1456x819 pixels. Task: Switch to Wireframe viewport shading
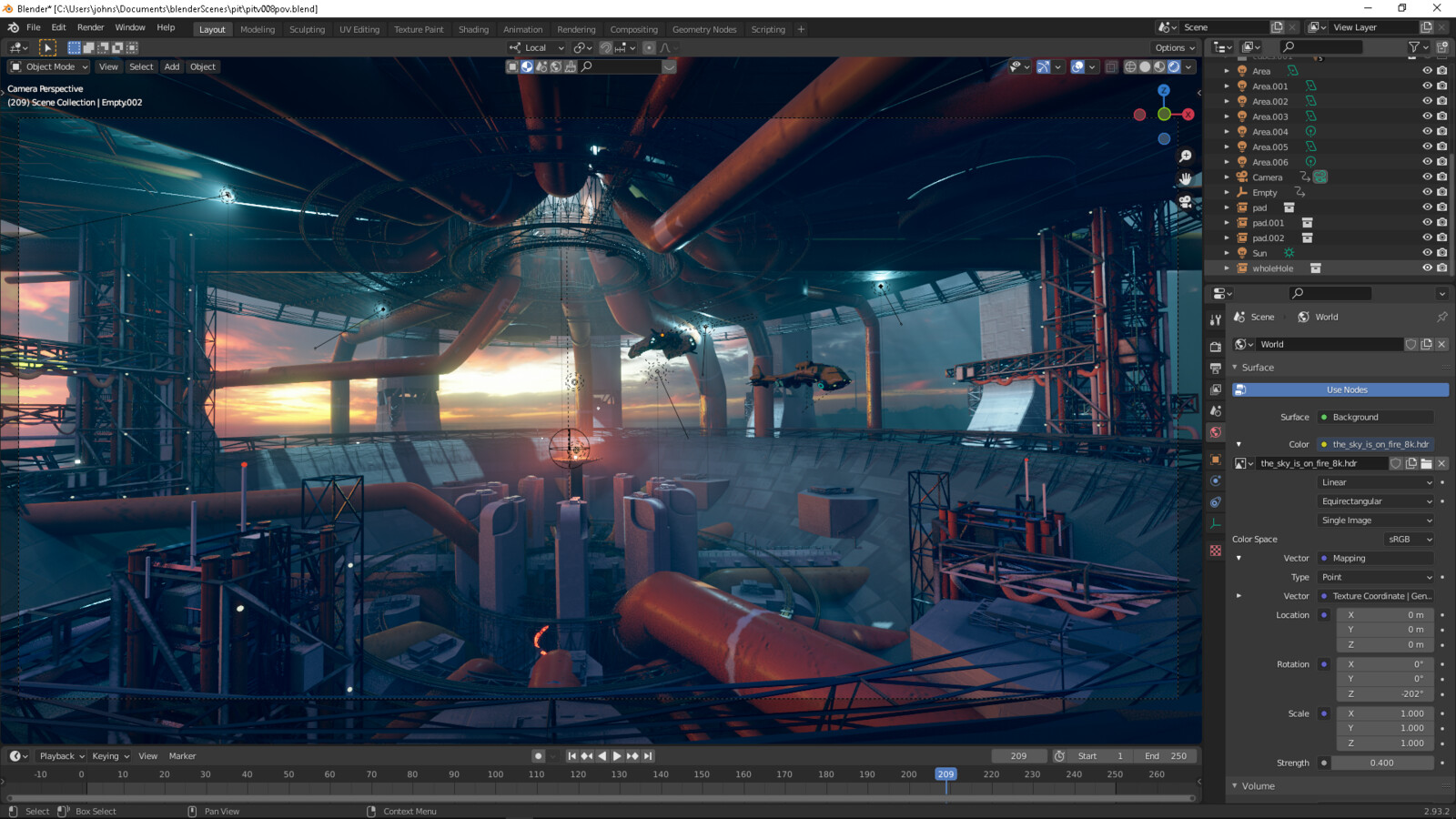pos(1130,66)
